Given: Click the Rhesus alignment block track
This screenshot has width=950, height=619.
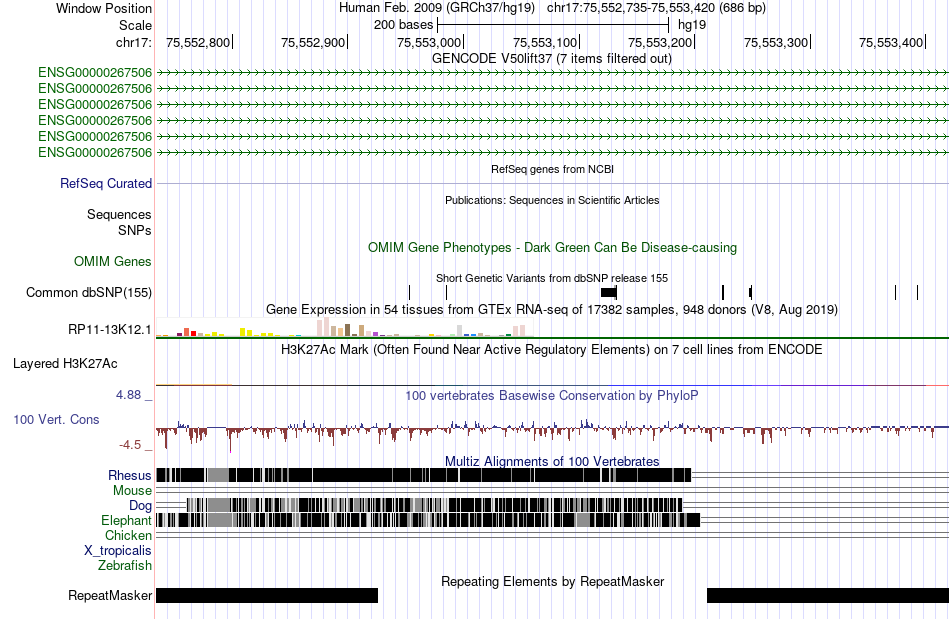Looking at the screenshot, I should coord(424,475).
